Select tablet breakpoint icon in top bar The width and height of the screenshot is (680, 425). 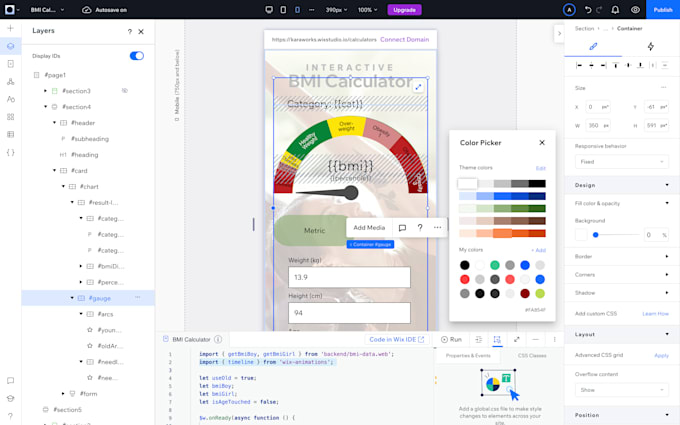tap(283, 10)
